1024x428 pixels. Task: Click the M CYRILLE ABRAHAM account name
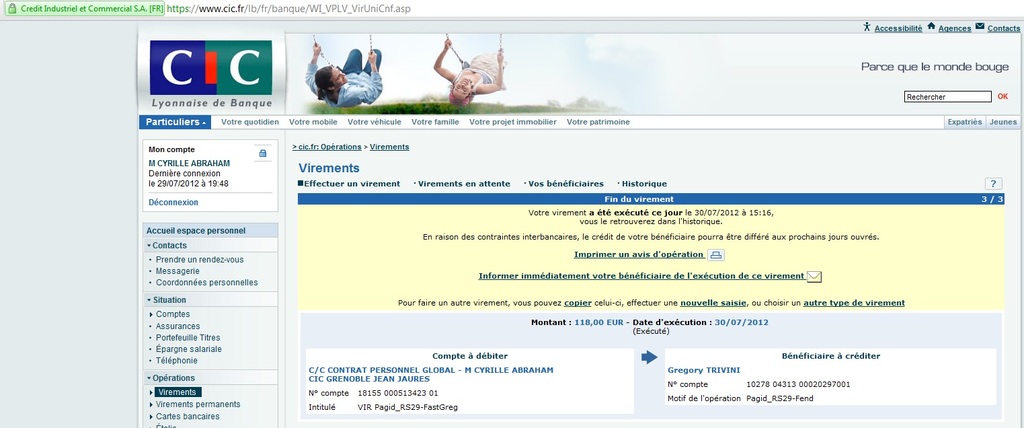[x=189, y=163]
